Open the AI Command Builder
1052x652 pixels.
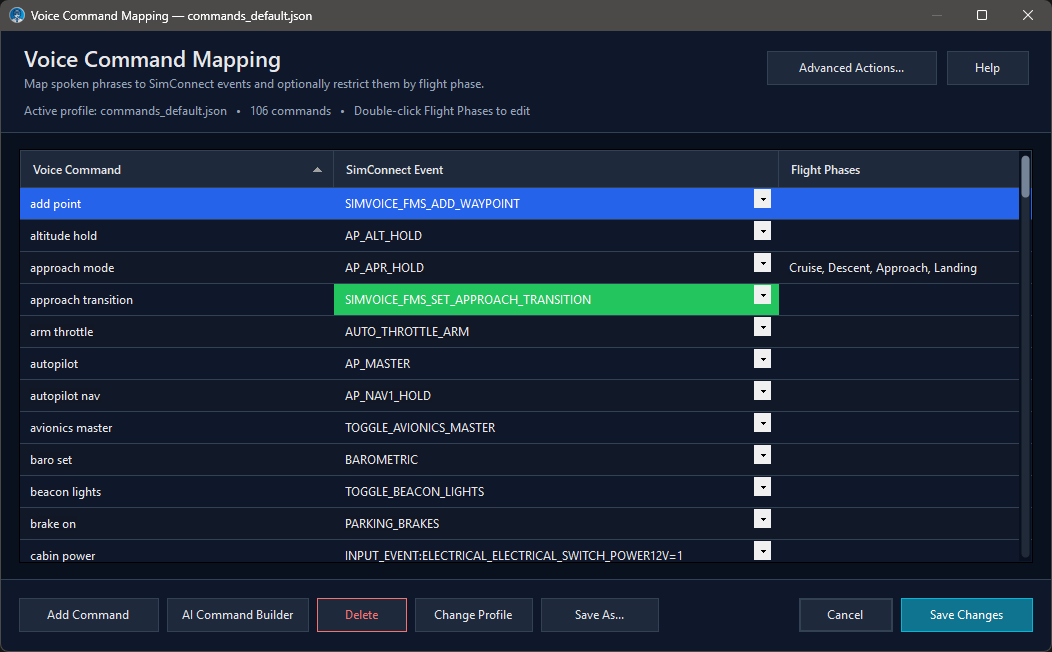[238, 615]
